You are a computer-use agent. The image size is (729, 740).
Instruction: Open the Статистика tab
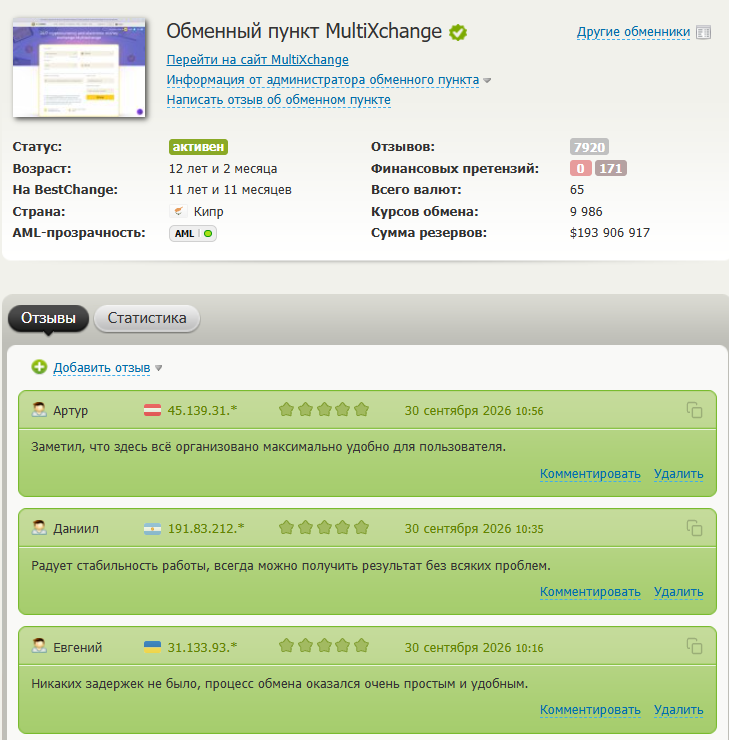point(147,318)
